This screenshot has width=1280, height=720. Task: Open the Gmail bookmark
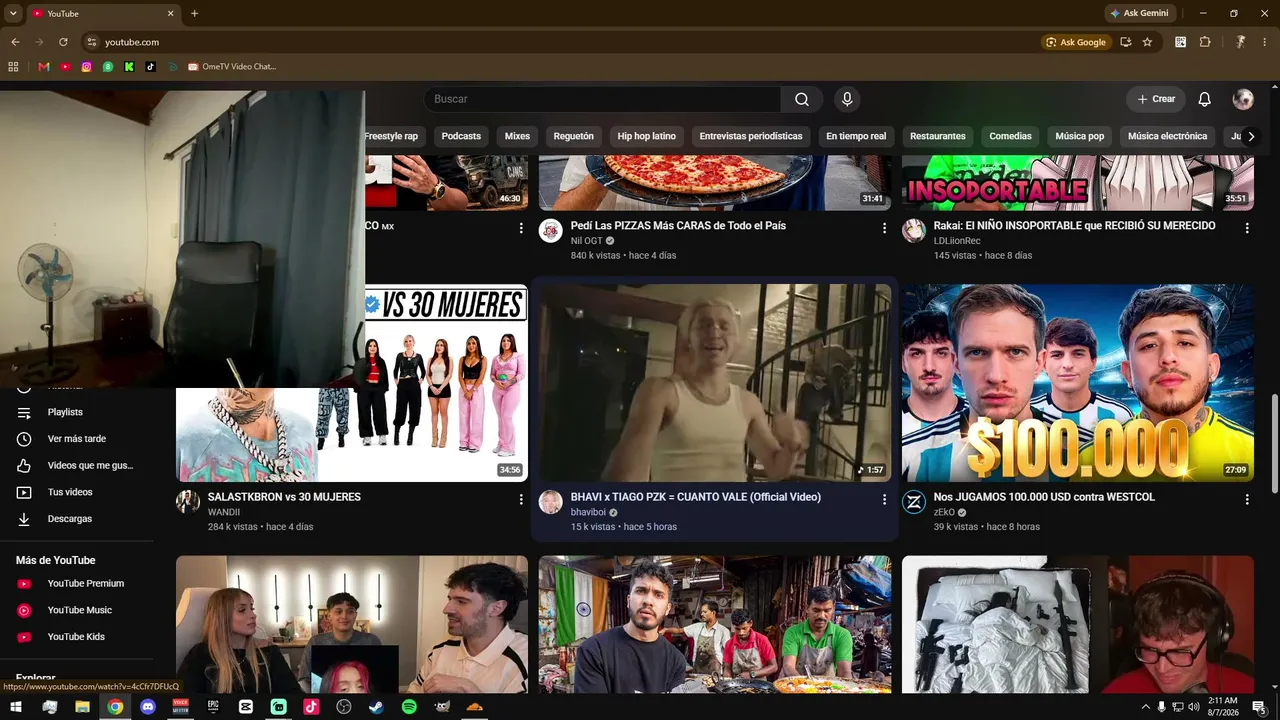pos(43,67)
